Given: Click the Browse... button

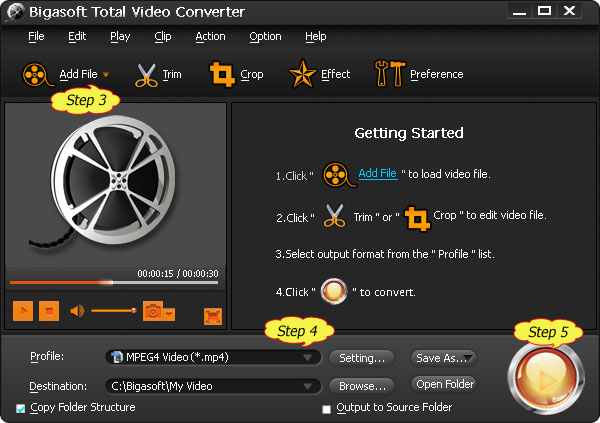Looking at the screenshot, I should coord(362,386).
